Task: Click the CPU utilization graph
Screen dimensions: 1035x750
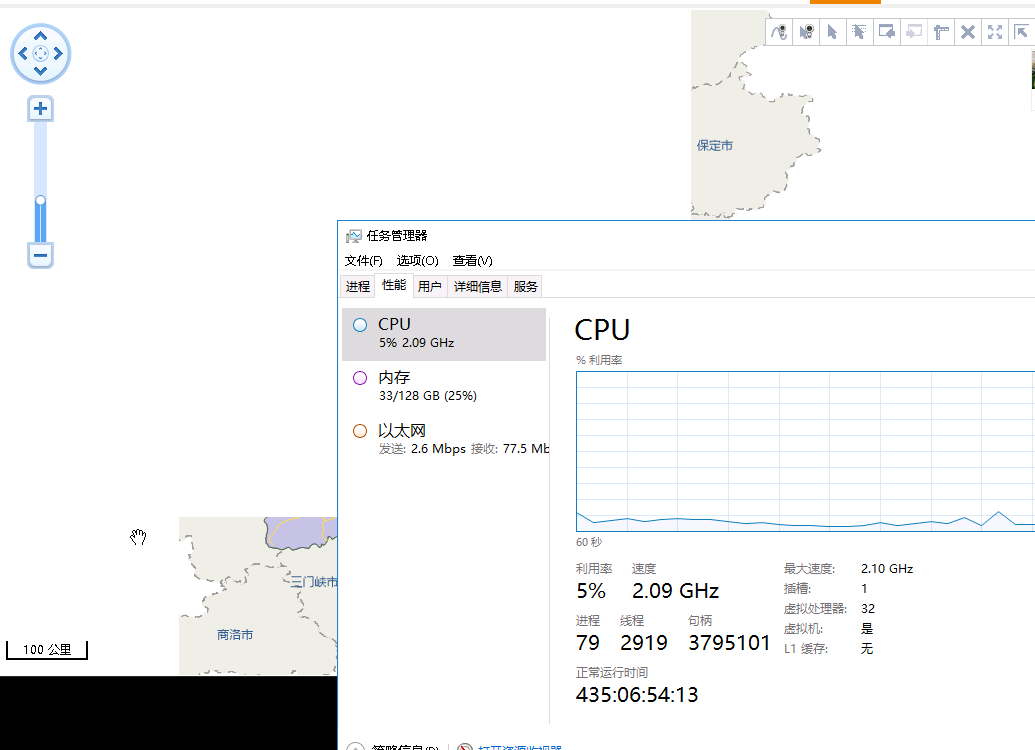Action: [805, 452]
